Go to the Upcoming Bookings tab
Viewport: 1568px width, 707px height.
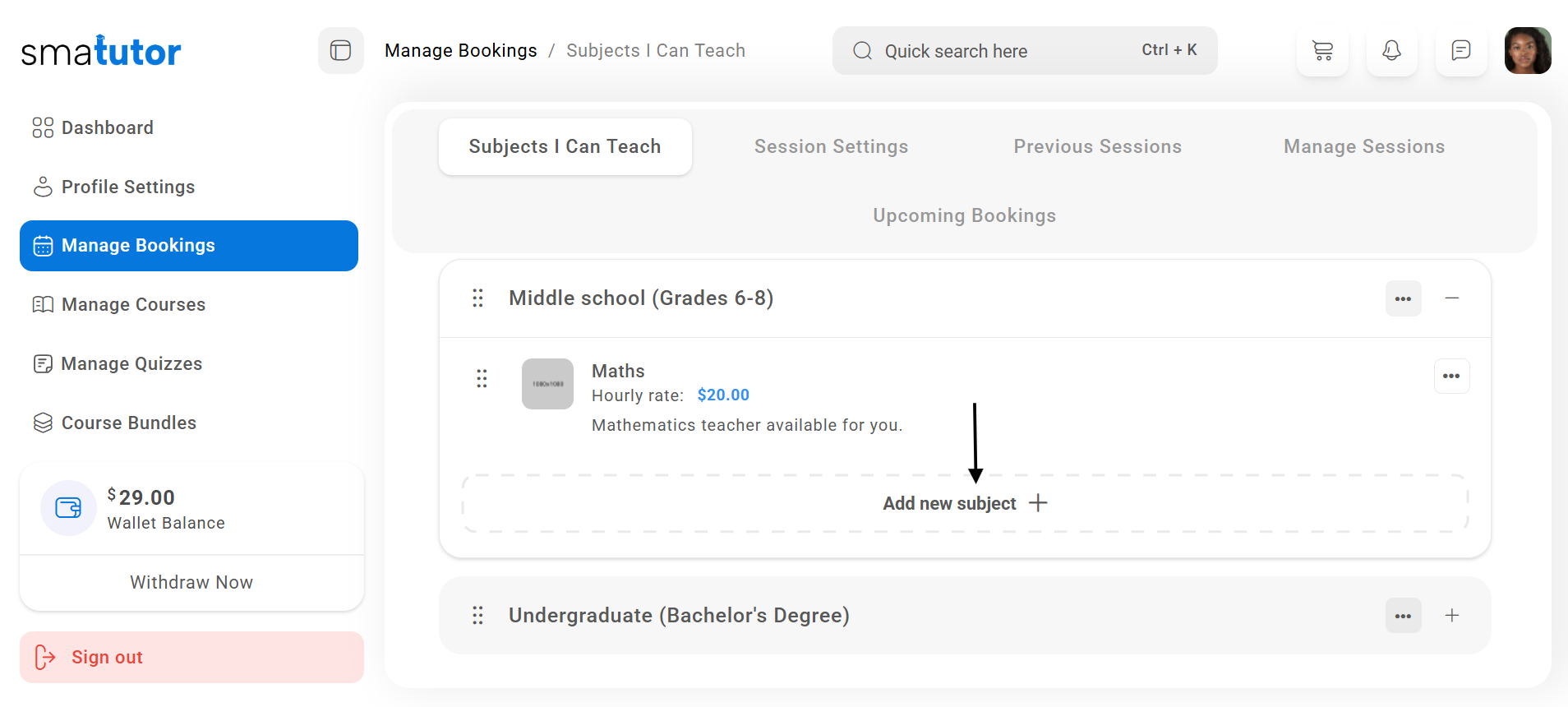click(964, 215)
